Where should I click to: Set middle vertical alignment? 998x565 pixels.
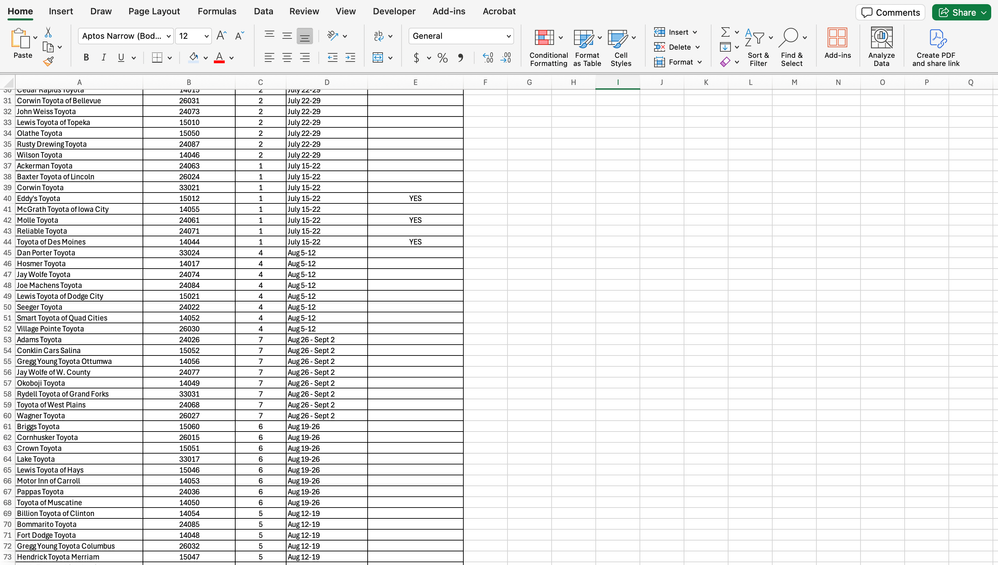coord(287,36)
